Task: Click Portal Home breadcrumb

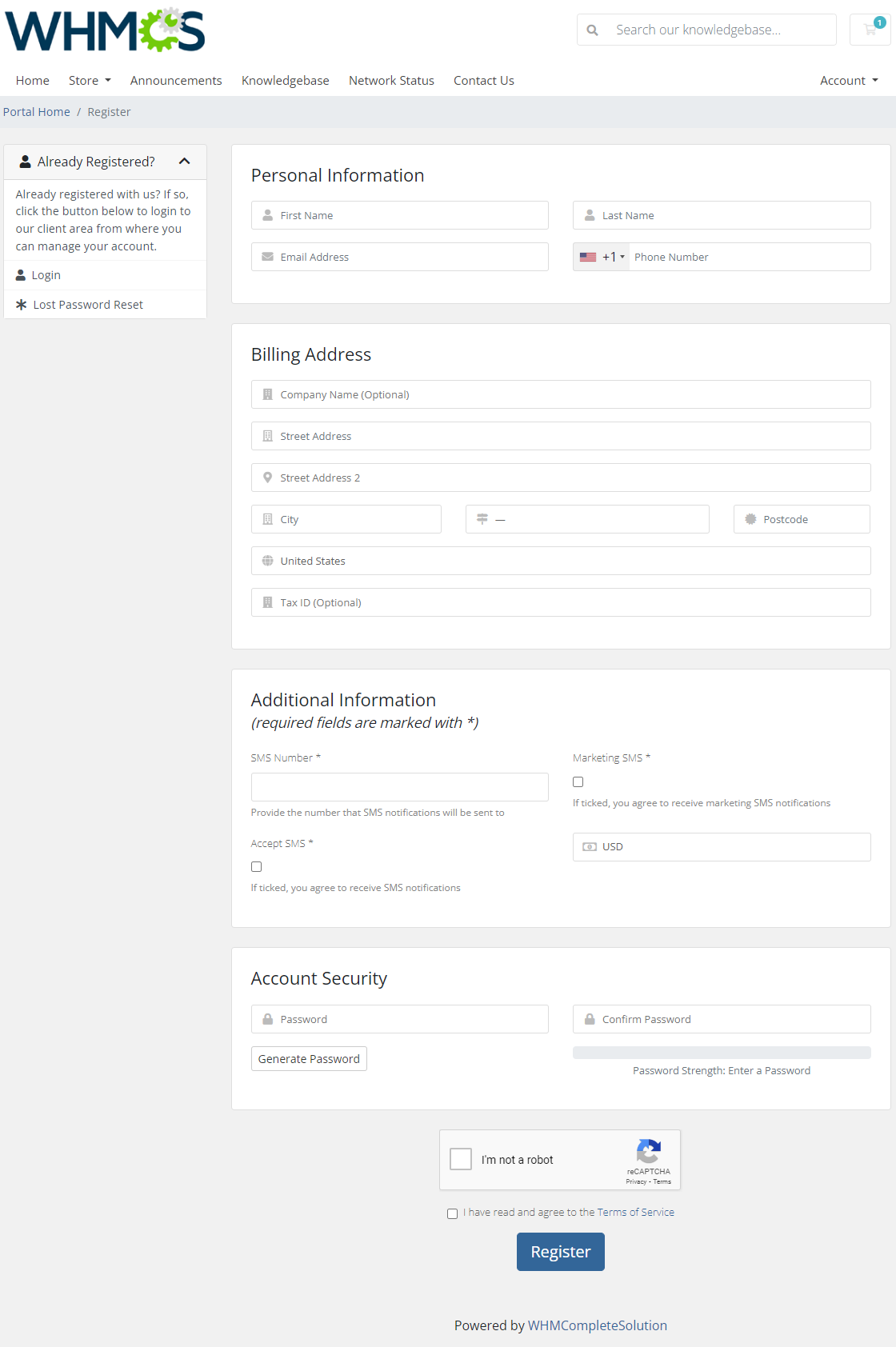Action: (37, 112)
